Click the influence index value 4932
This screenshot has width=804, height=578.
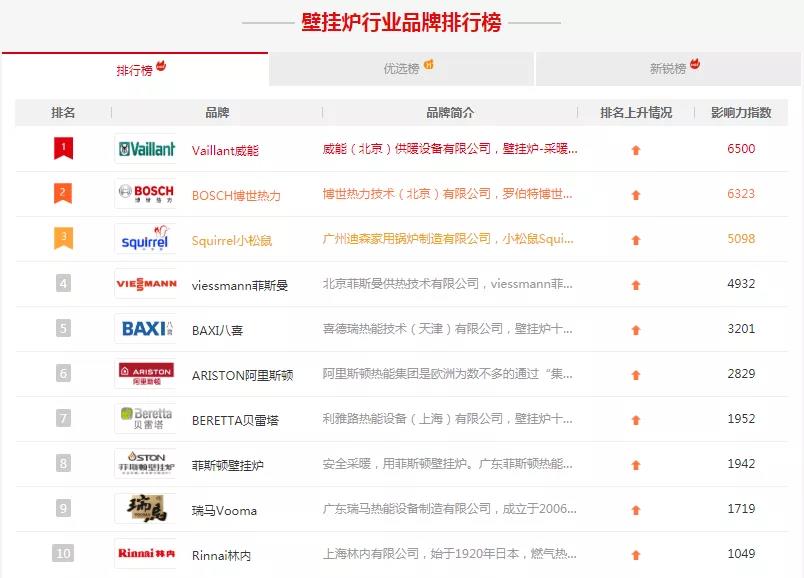pos(741,284)
